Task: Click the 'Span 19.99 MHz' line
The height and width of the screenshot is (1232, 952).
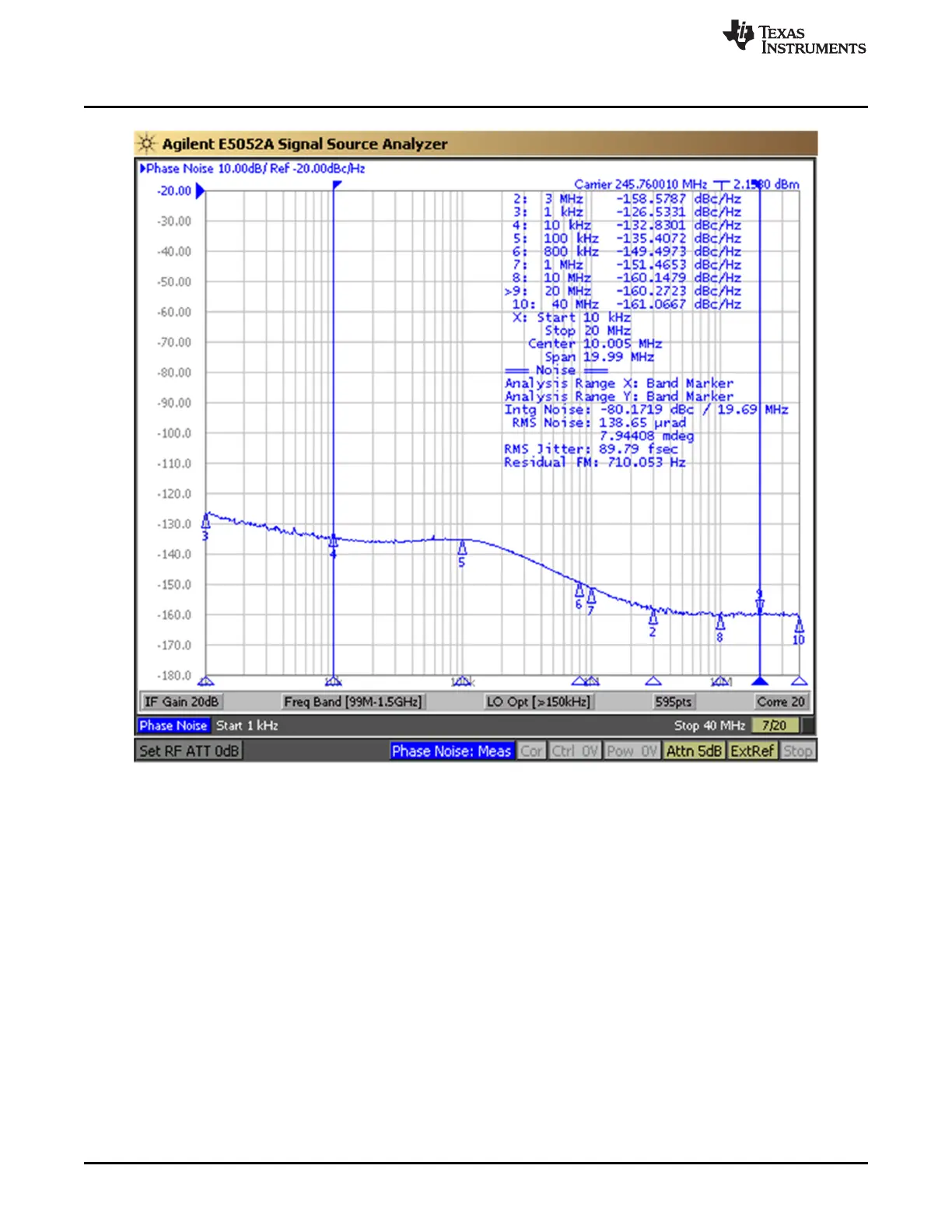Action: tap(599, 357)
